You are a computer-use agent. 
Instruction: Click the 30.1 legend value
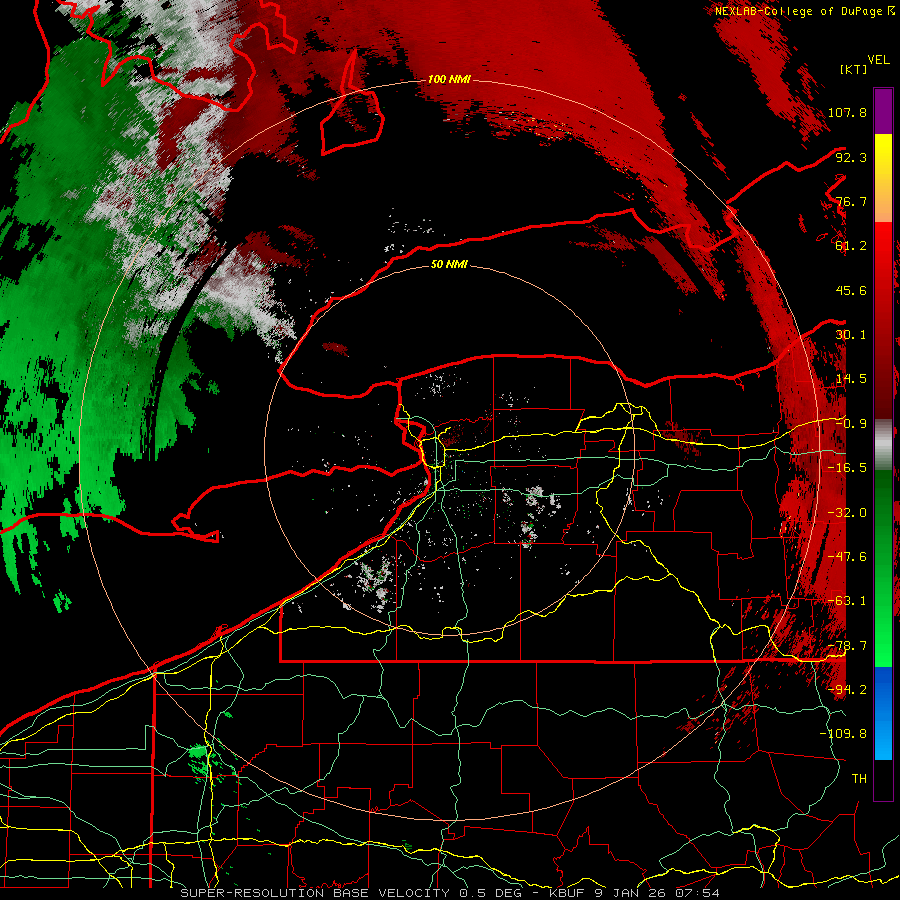pos(851,335)
